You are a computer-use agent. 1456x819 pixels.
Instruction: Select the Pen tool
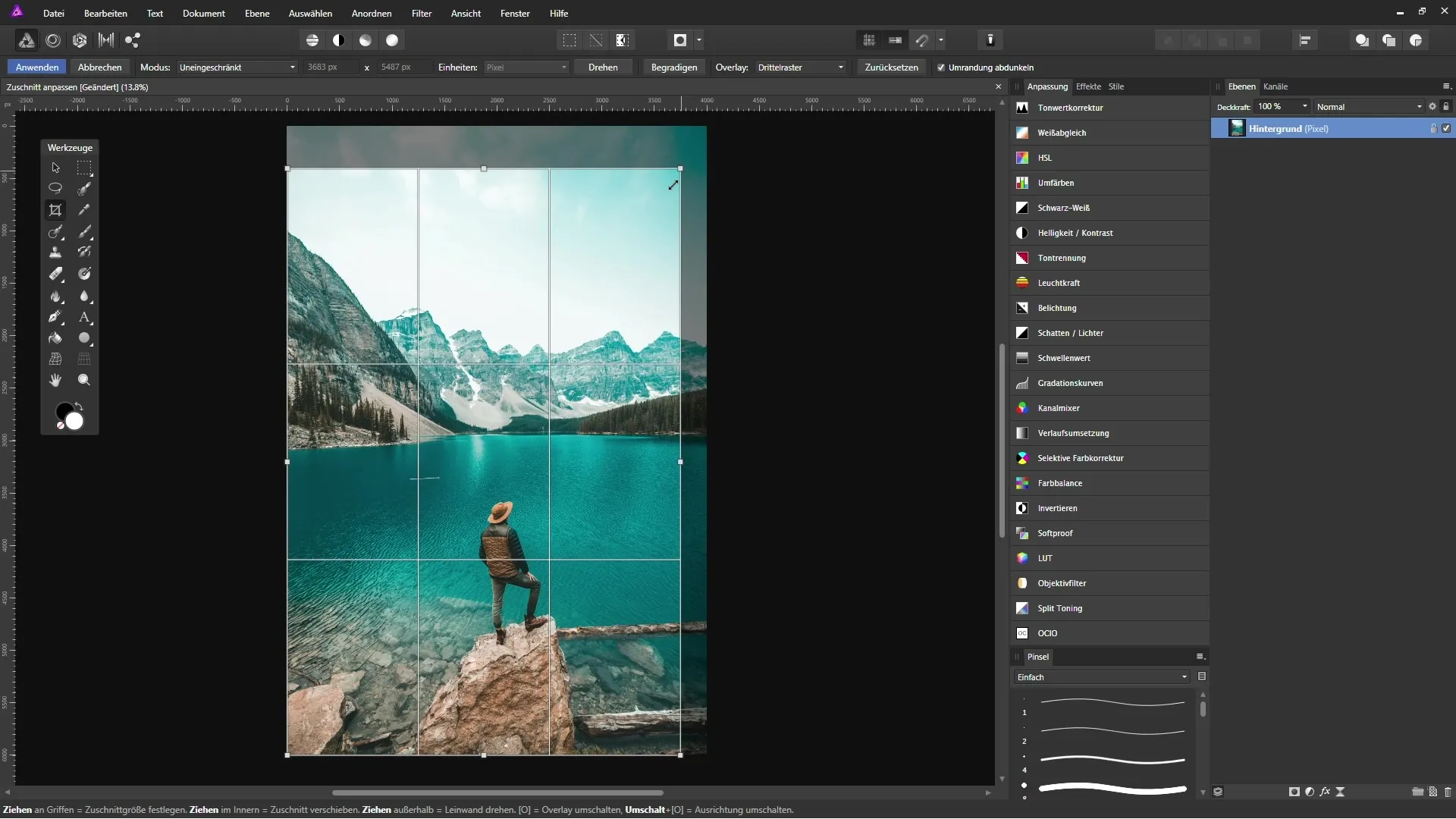[55, 317]
